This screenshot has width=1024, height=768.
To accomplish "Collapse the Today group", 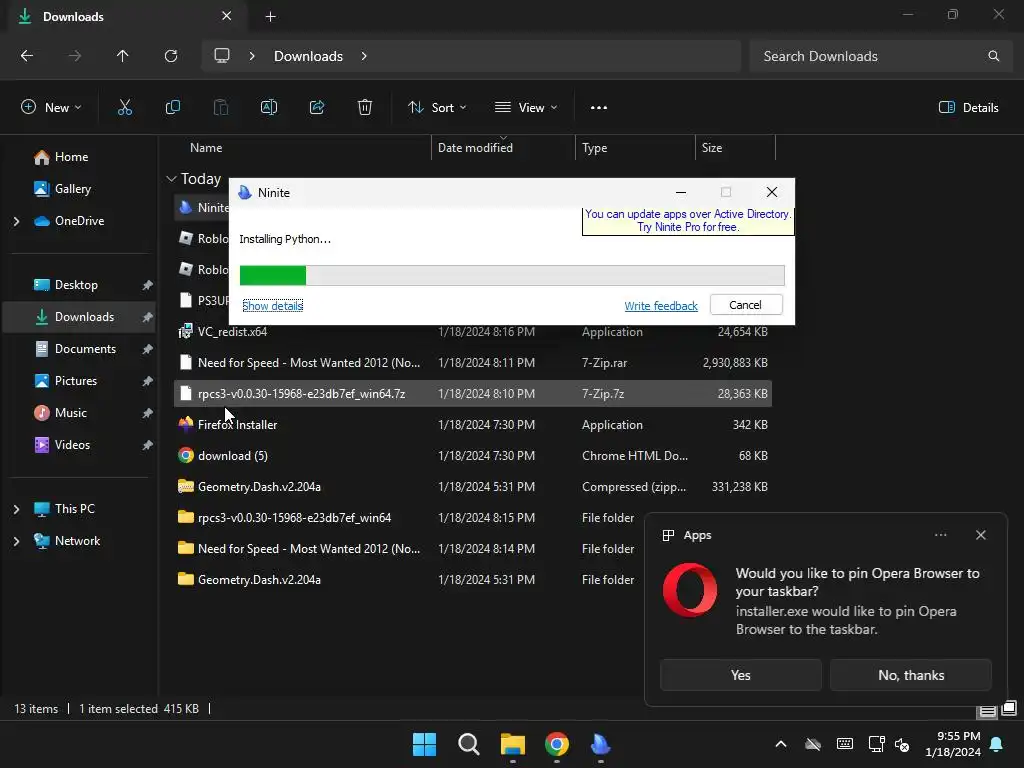I will click(171, 179).
